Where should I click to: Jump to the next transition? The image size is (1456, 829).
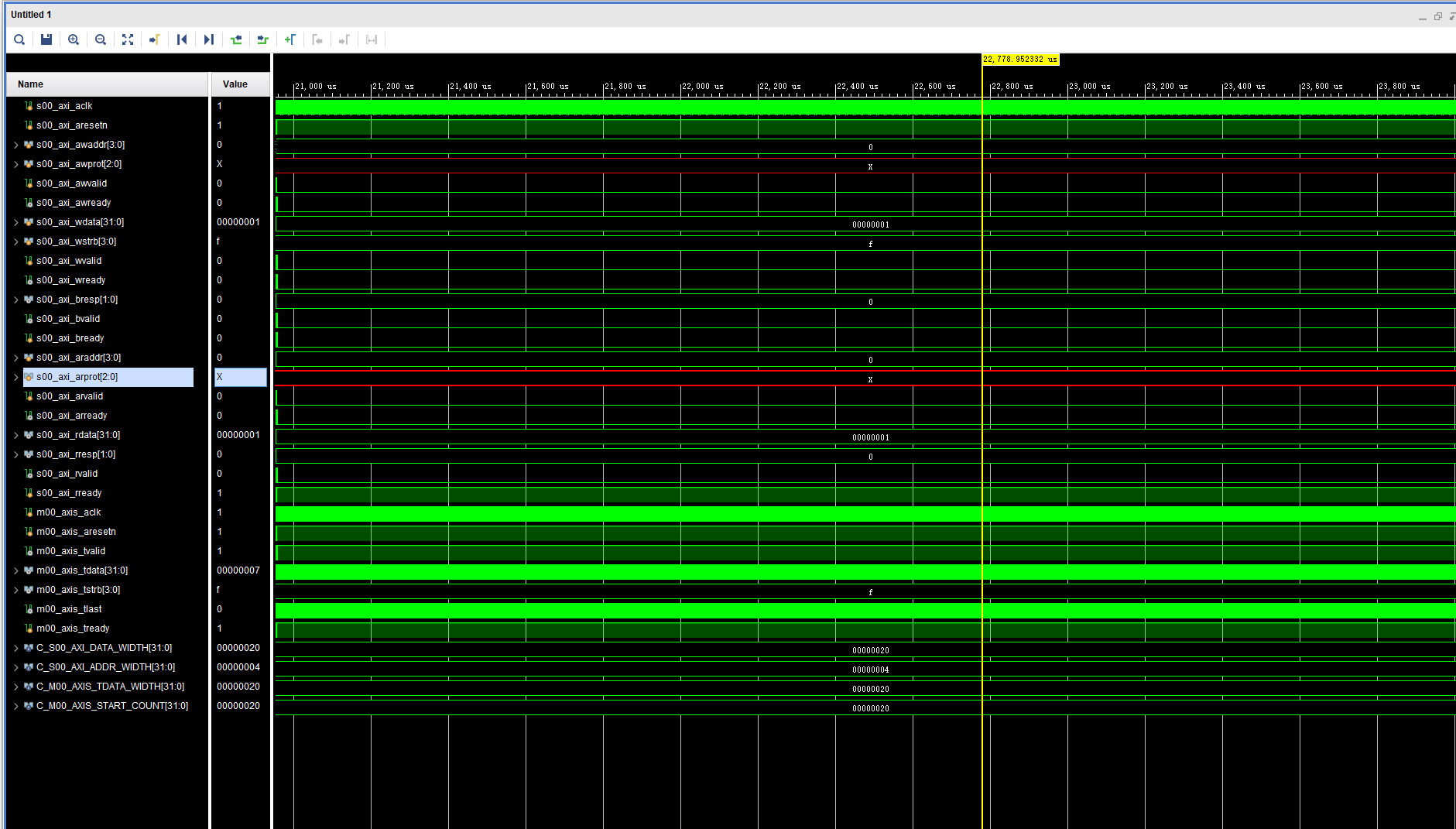(263, 39)
